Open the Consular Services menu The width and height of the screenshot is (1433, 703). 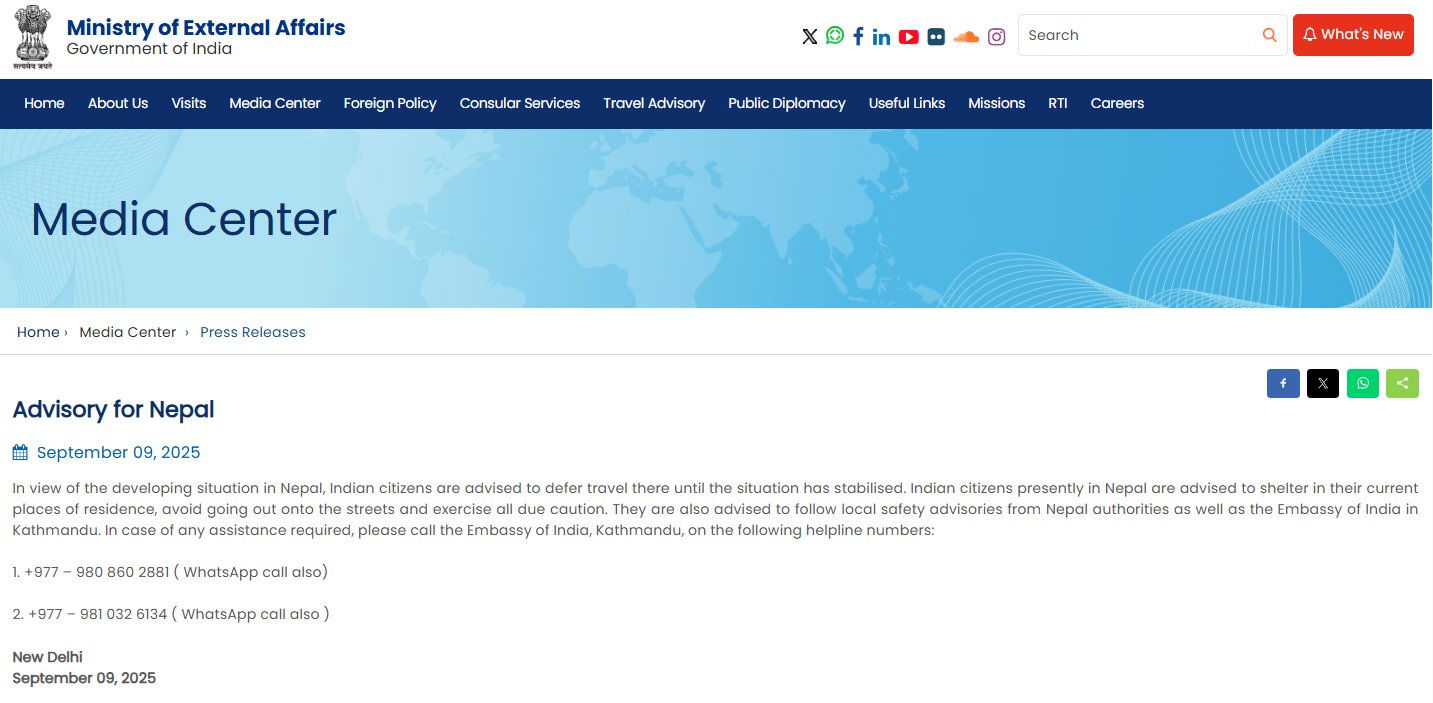coord(520,103)
